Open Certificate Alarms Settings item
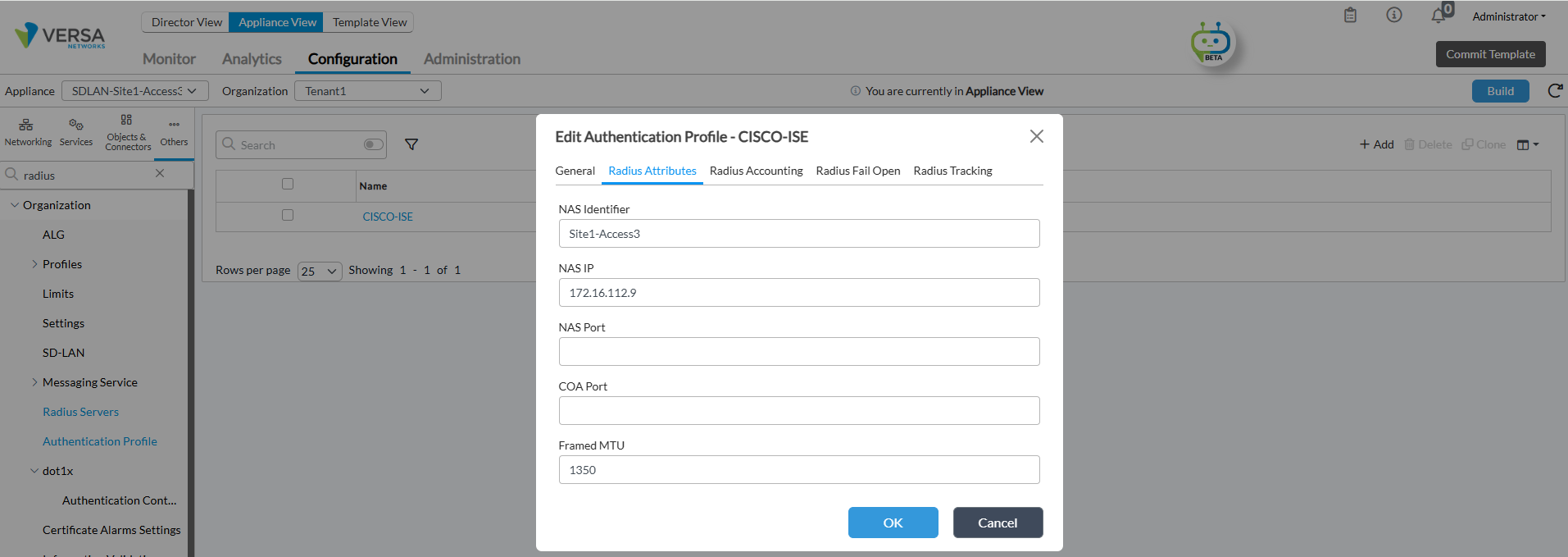This screenshot has height=557, width=1568. (111, 530)
